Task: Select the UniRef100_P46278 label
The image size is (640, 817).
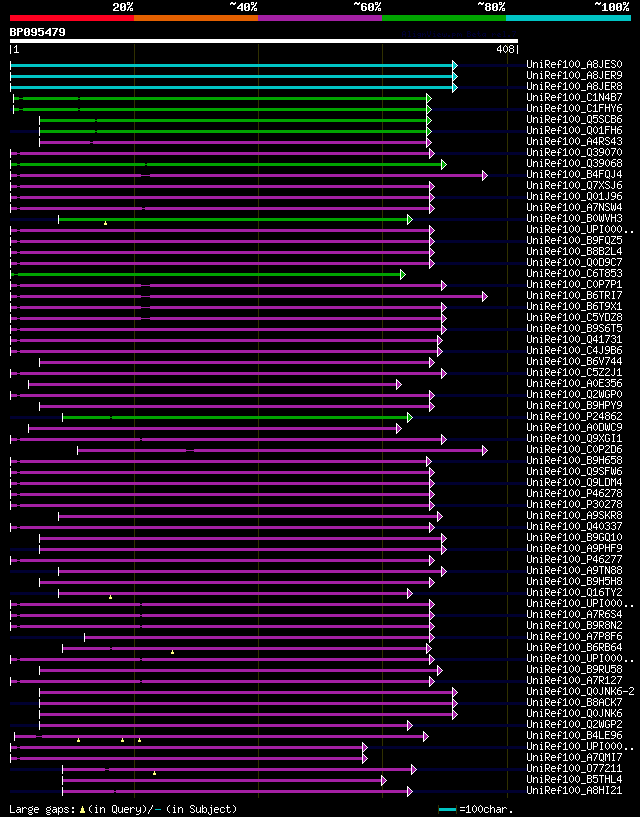Action: pyautogui.click(x=574, y=494)
